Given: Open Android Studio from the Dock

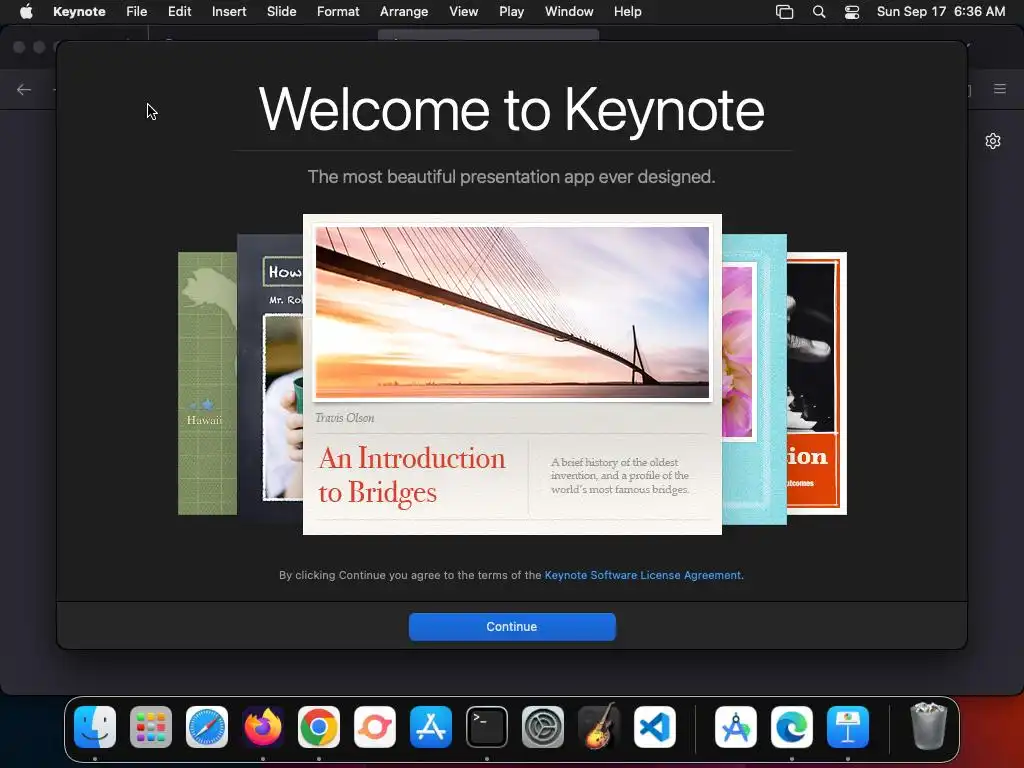Looking at the screenshot, I should [x=736, y=727].
